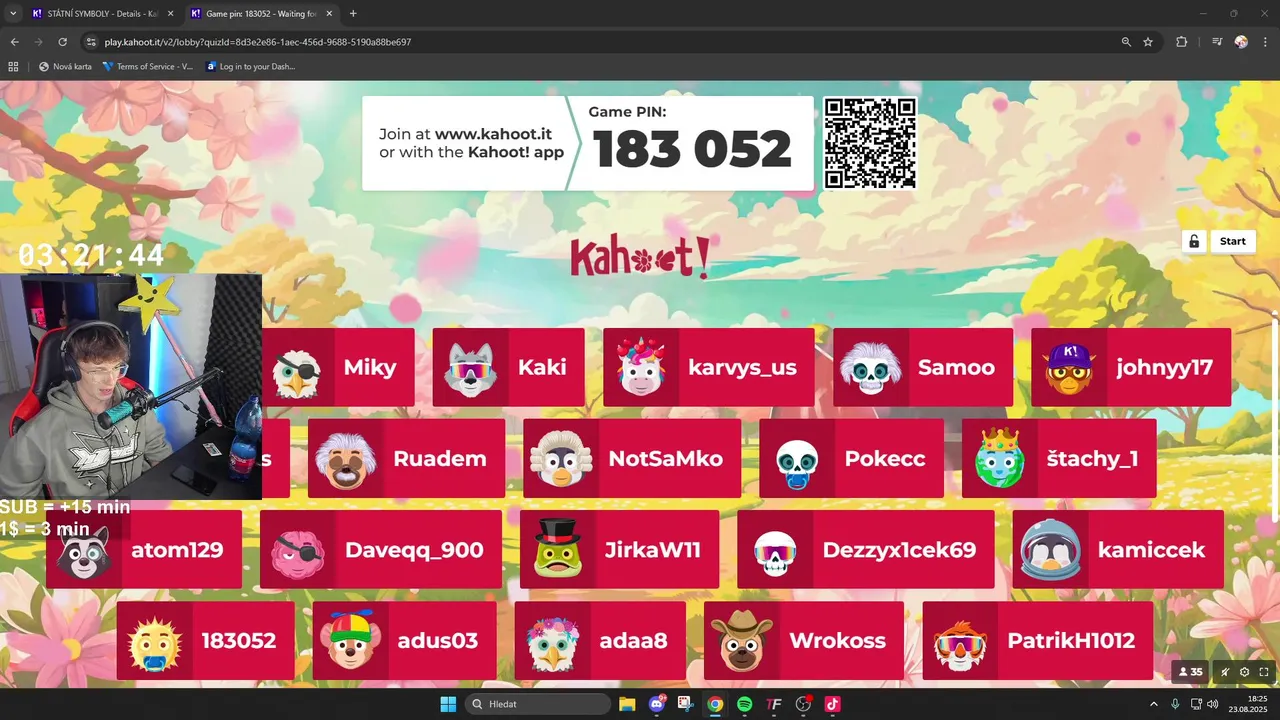Click the Start game button
Viewport: 1280px width, 720px height.
coord(1232,241)
